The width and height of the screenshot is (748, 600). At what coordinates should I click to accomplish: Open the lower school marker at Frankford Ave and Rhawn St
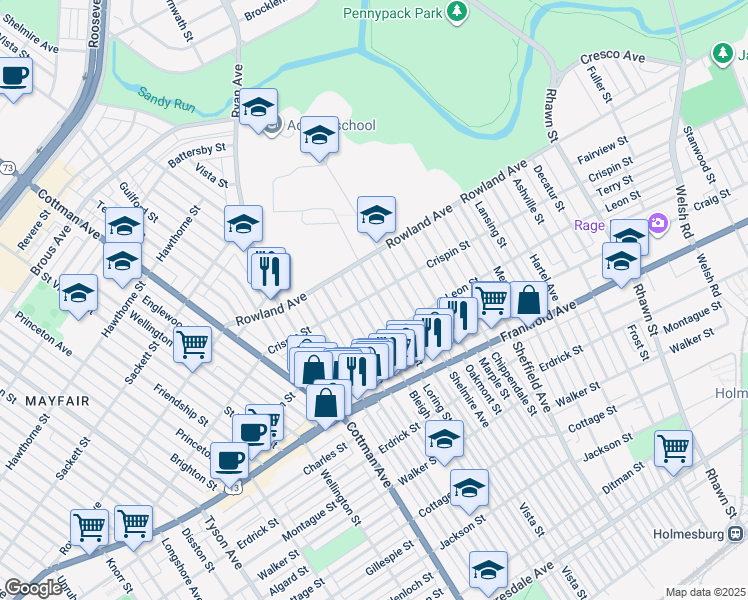point(621,262)
